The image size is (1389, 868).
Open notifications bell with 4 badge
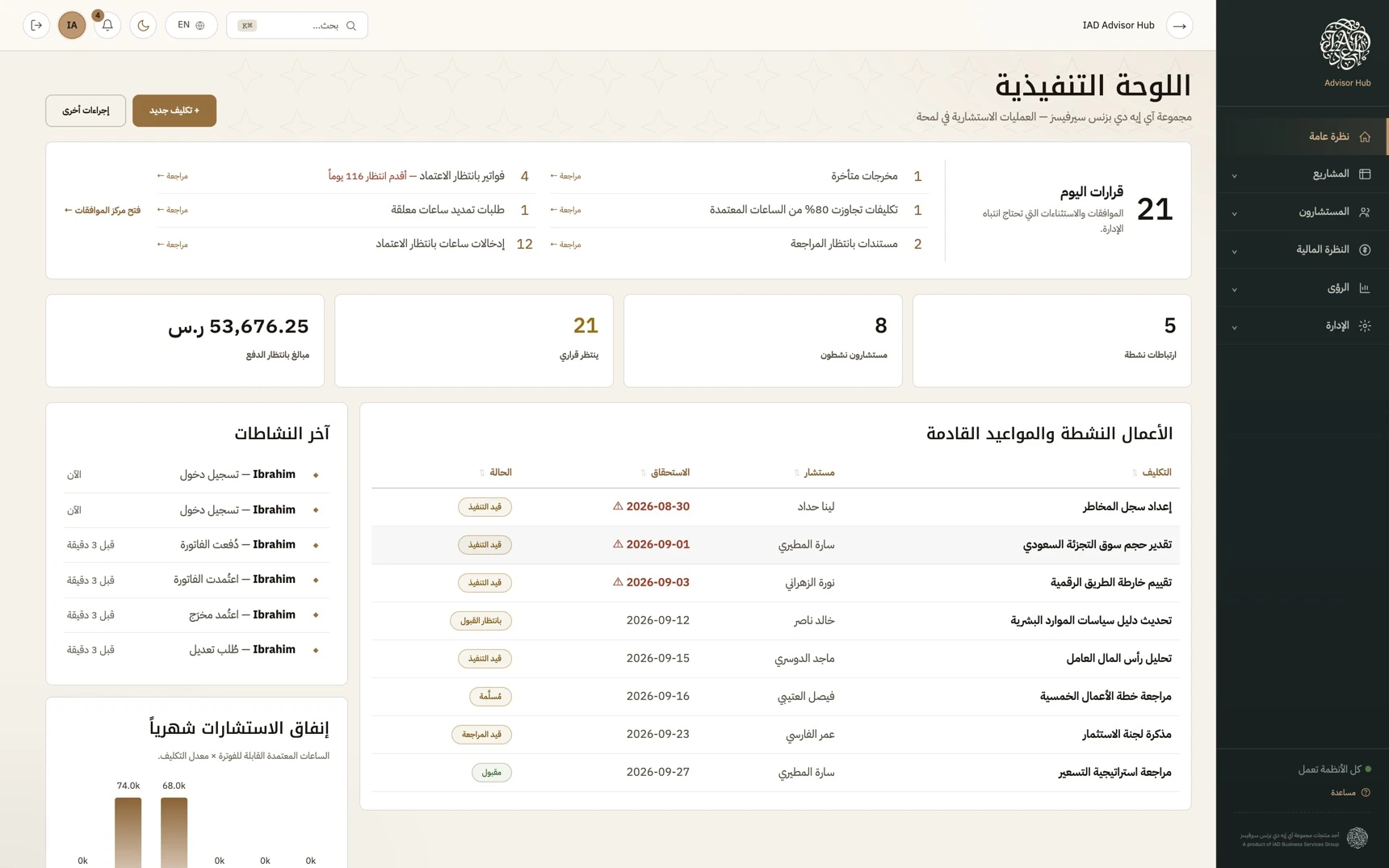tap(107, 25)
